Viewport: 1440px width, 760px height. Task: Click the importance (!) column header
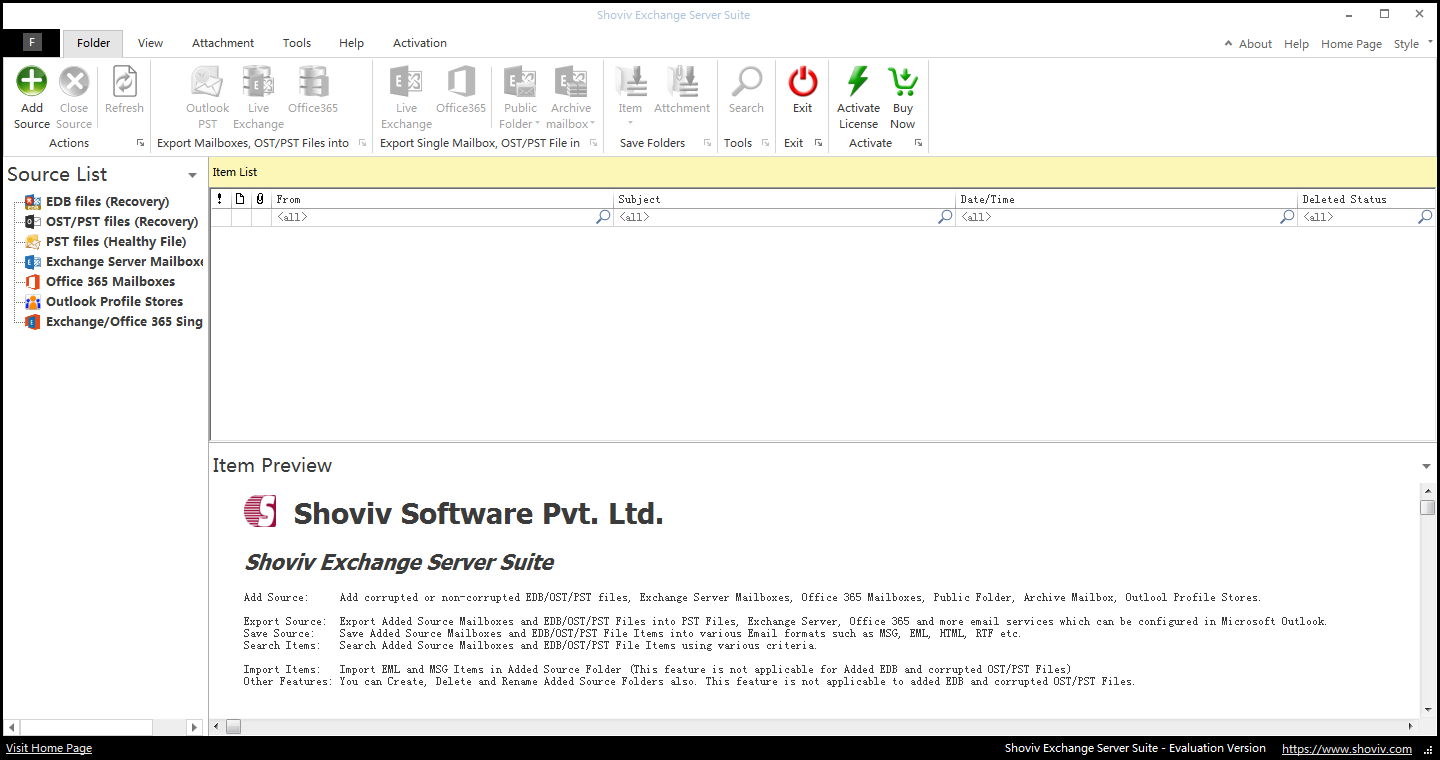pos(220,199)
